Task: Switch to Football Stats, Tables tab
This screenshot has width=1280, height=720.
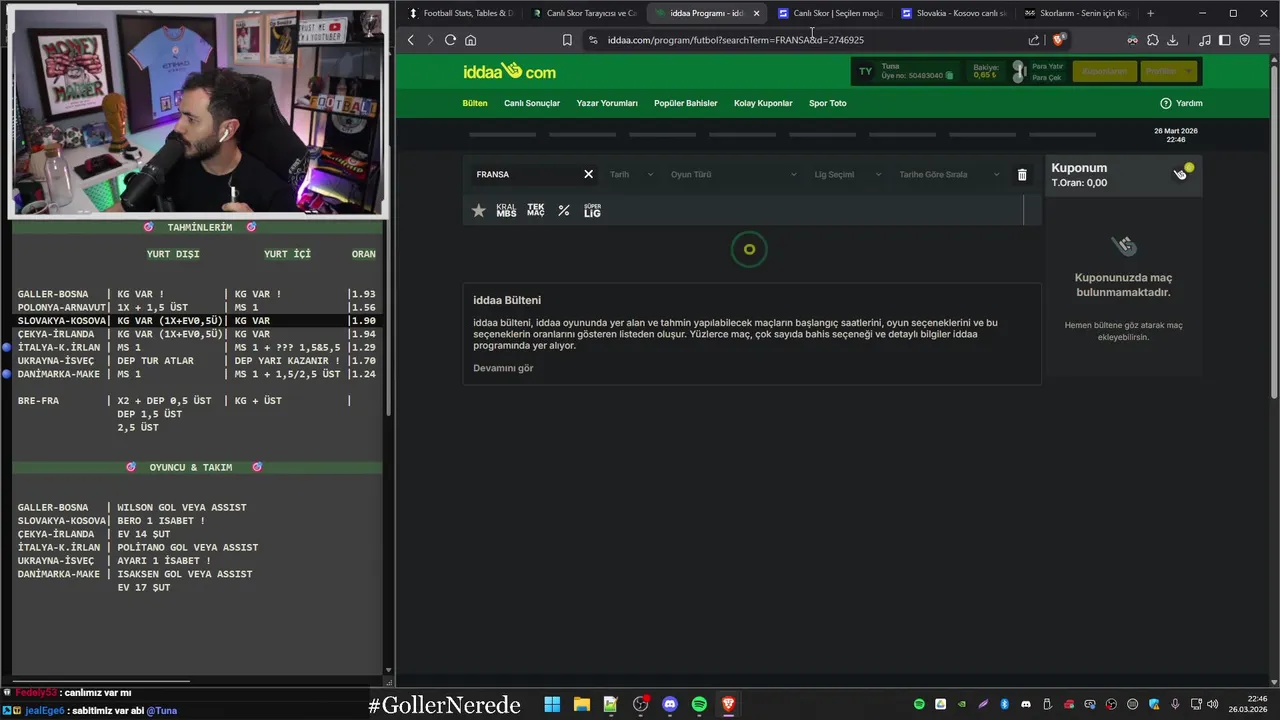Action: click(460, 13)
